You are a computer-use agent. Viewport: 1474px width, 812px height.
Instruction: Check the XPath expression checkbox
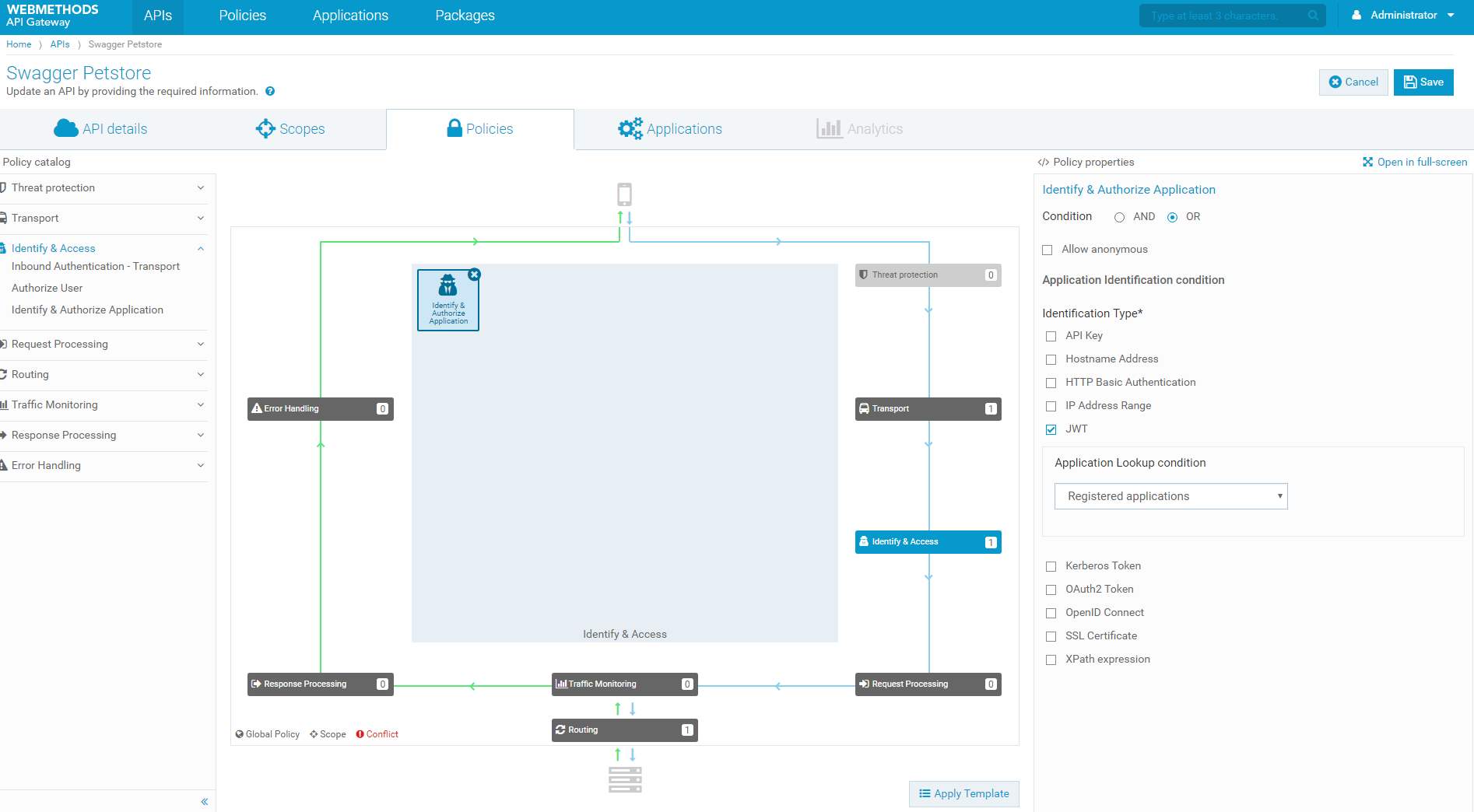coord(1051,660)
